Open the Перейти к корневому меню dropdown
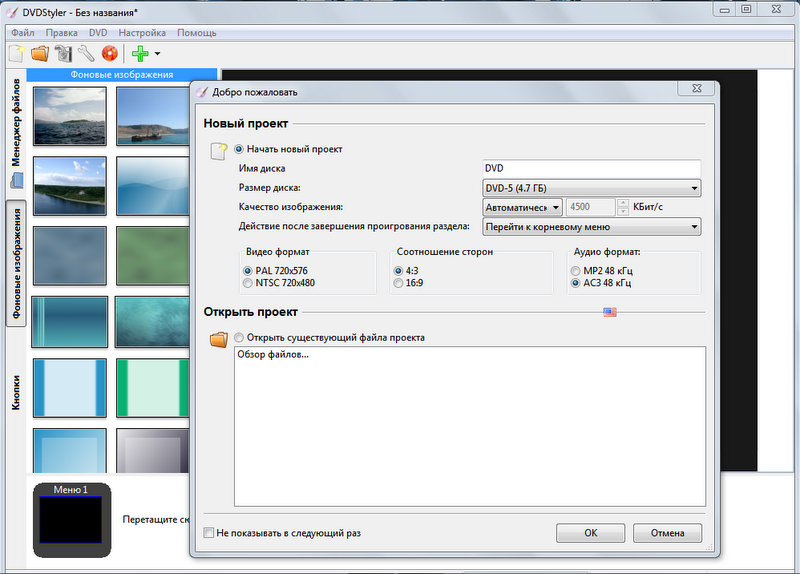 pyautogui.click(x=591, y=227)
